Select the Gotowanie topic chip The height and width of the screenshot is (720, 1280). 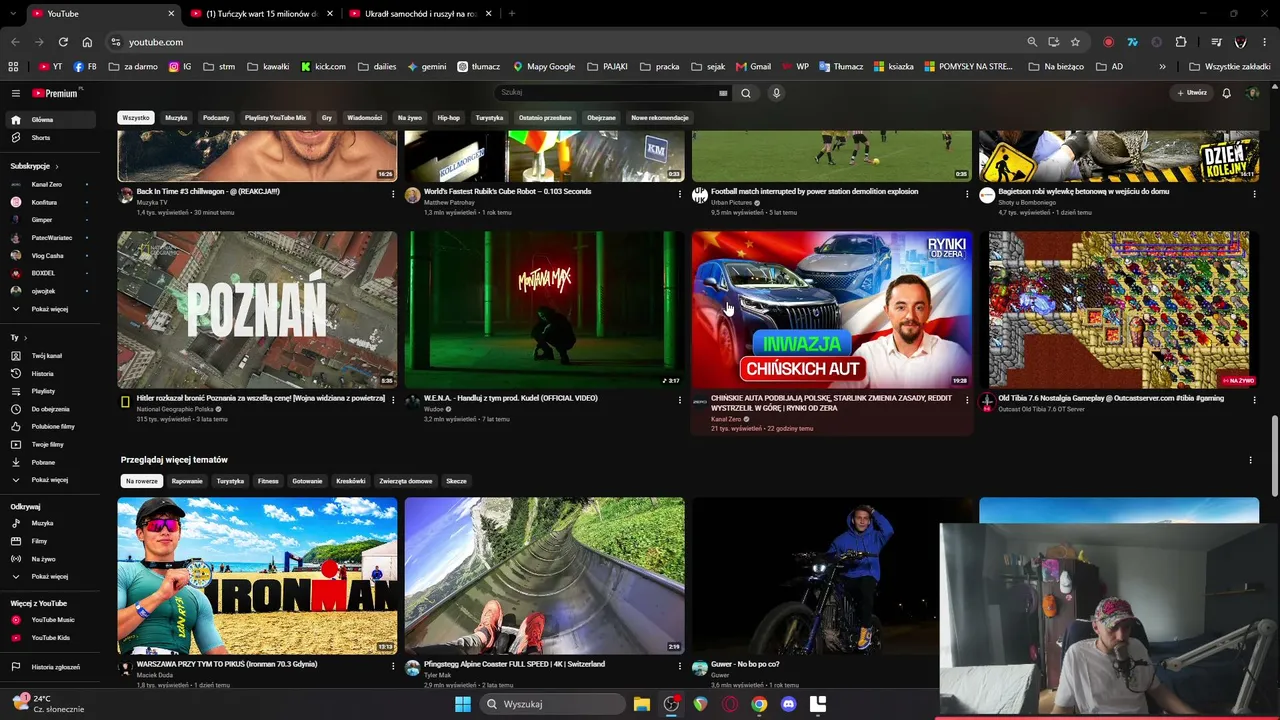pos(307,481)
